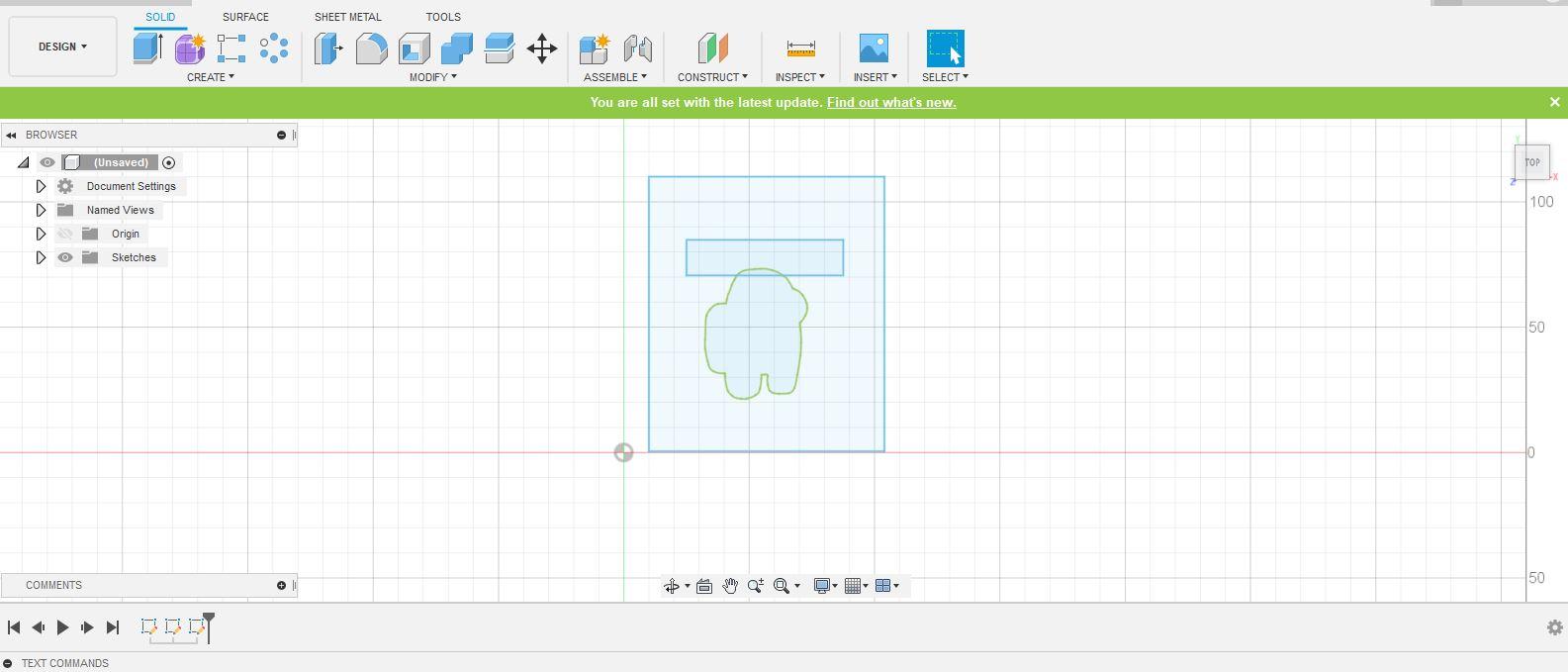Collapse the Browser panel with minus button
This screenshot has width=1568, height=672.
click(x=281, y=135)
